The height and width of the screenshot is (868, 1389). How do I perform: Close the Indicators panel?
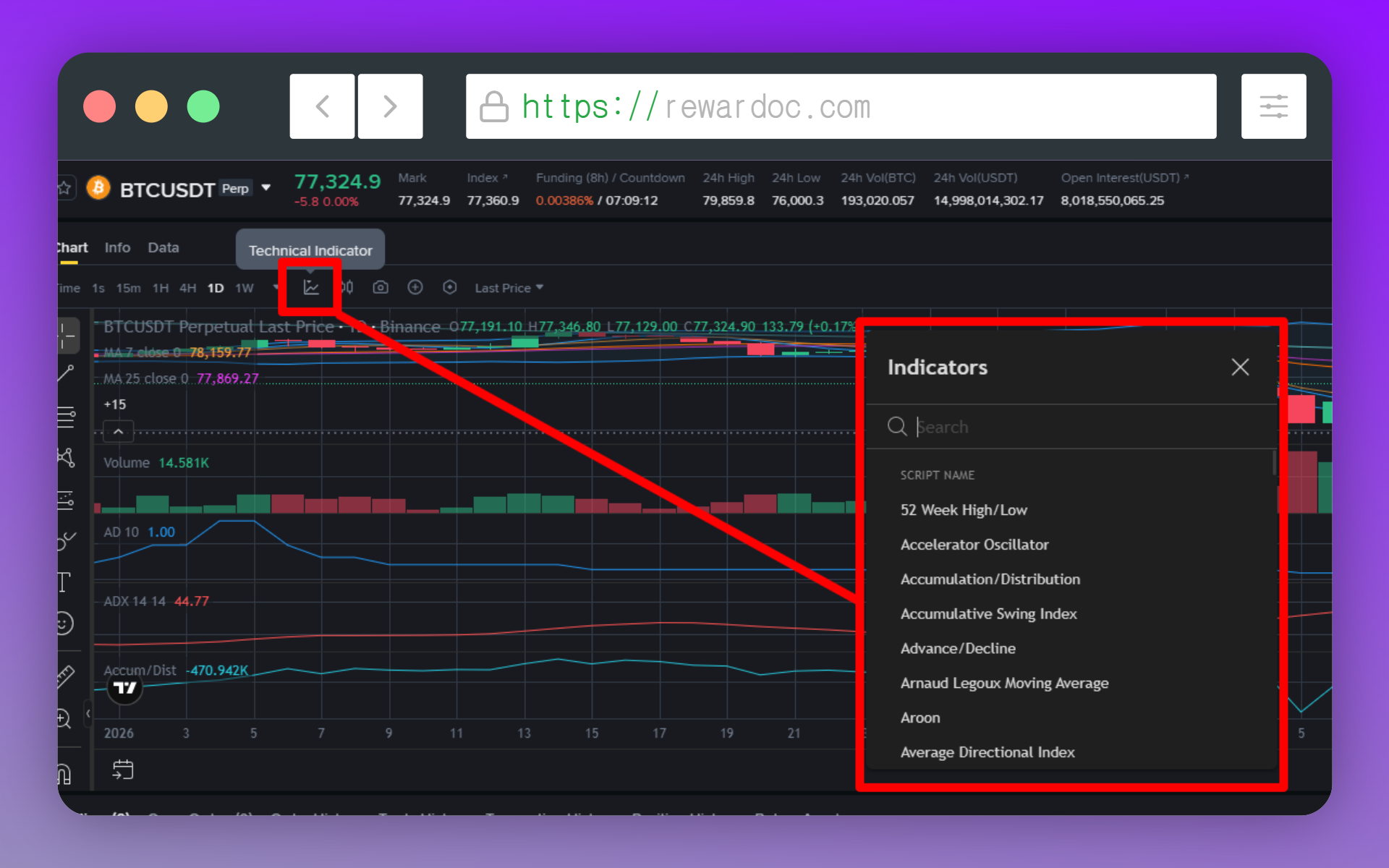(x=1240, y=367)
